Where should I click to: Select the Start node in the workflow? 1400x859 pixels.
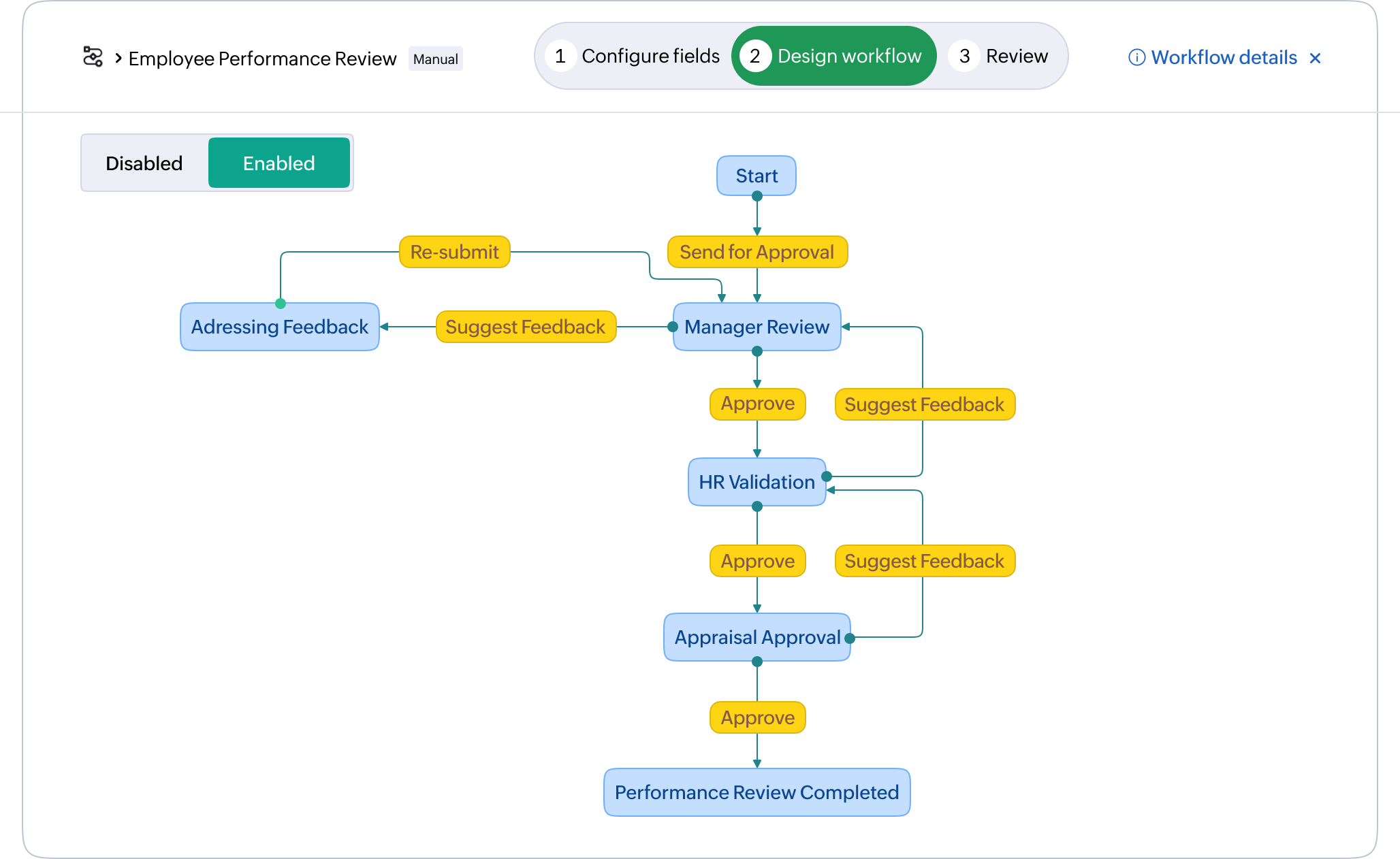tap(757, 176)
